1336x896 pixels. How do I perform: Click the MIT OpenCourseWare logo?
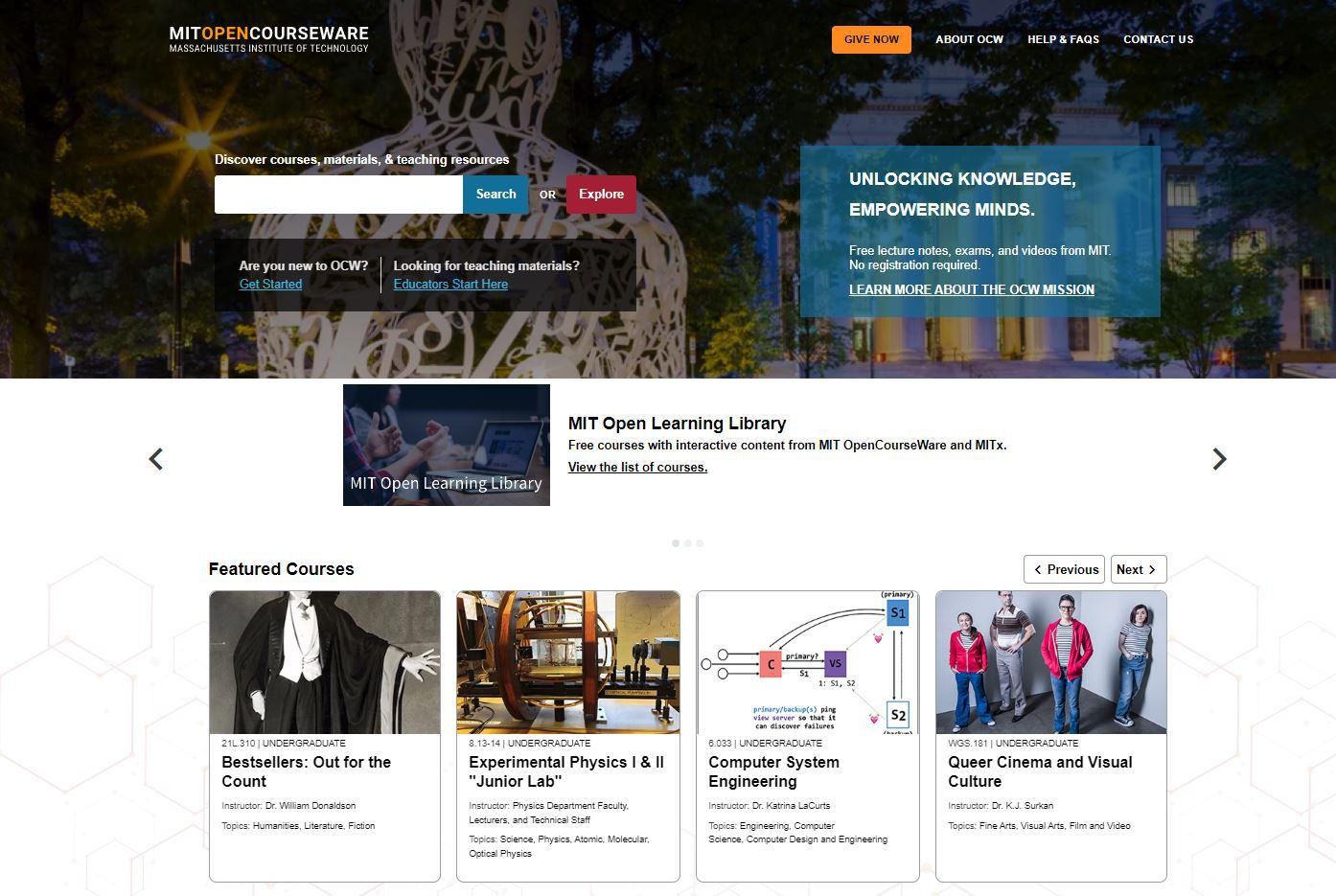click(268, 38)
